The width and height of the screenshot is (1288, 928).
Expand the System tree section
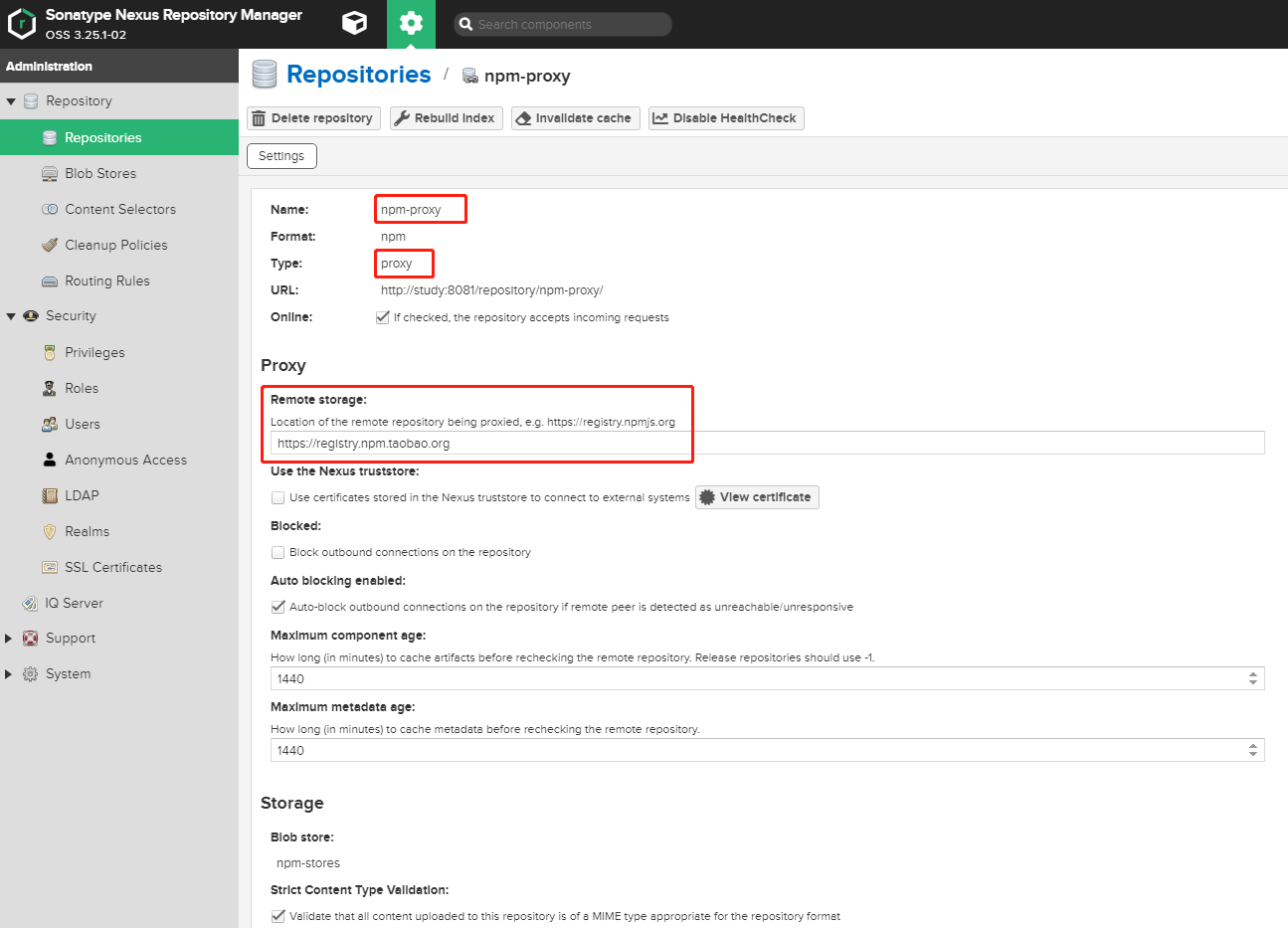9,674
